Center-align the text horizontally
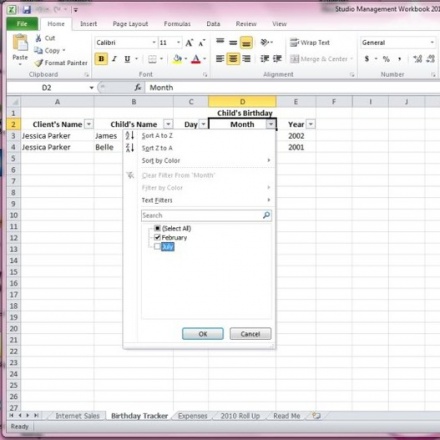The image size is (440, 440). click(233, 59)
